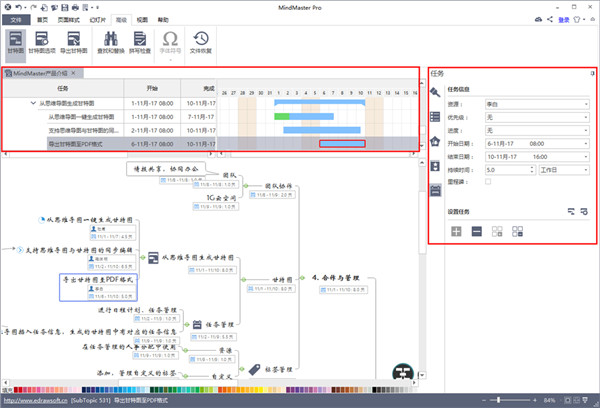Click the 甘特图 (Gantt chart) ribbon icon

point(16,43)
